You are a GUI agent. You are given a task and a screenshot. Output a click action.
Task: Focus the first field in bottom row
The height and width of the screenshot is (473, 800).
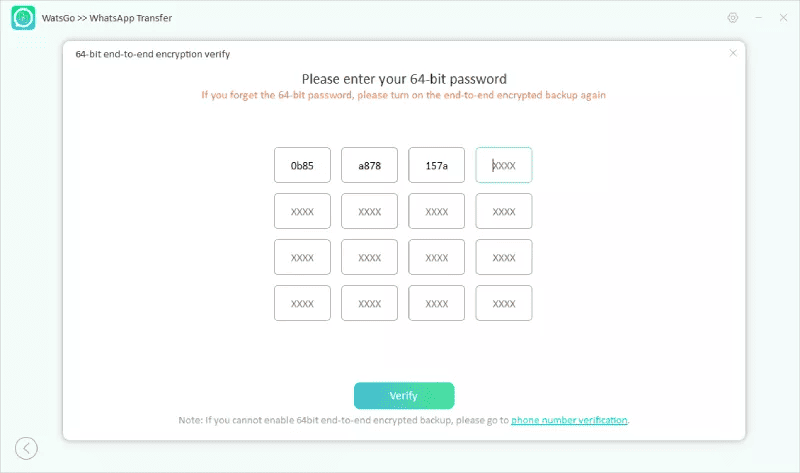(302, 303)
